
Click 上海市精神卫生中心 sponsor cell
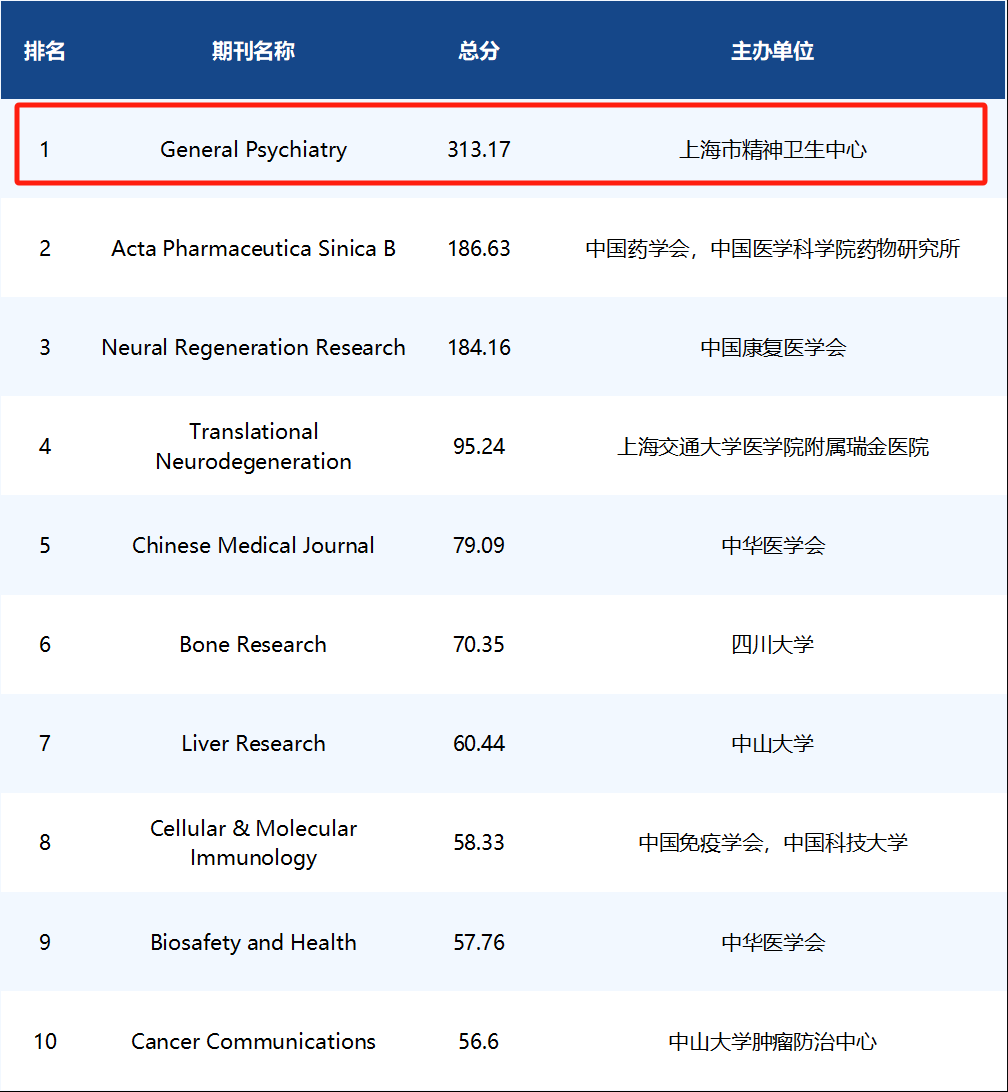pos(773,150)
